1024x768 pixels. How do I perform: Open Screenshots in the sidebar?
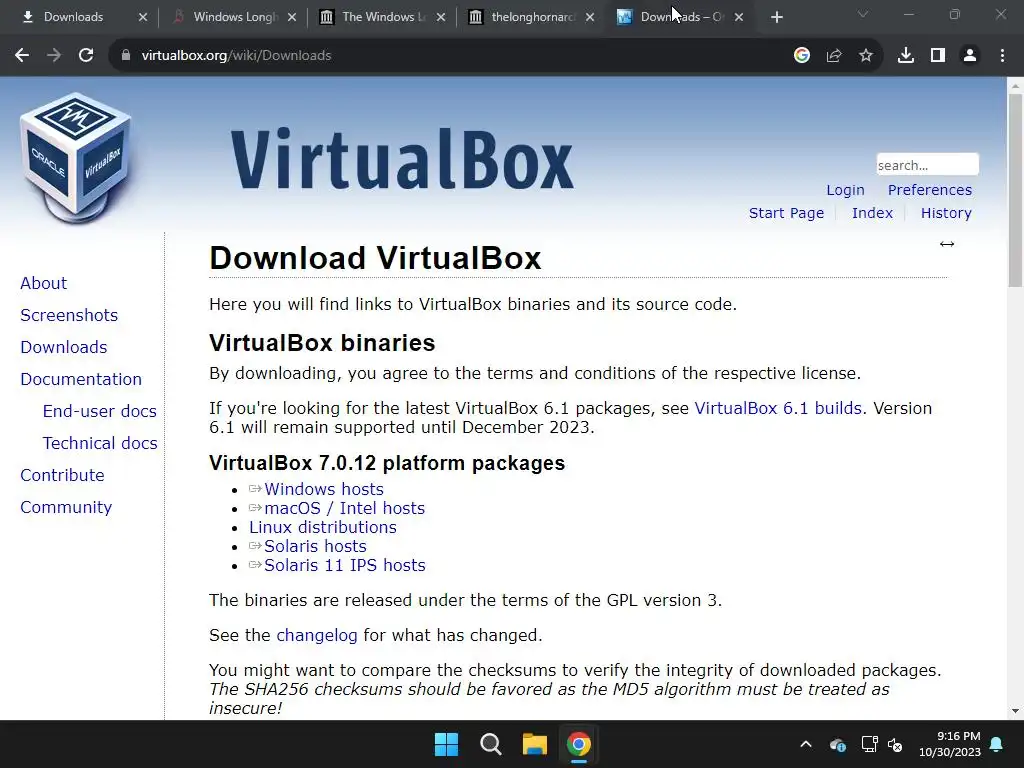click(69, 315)
